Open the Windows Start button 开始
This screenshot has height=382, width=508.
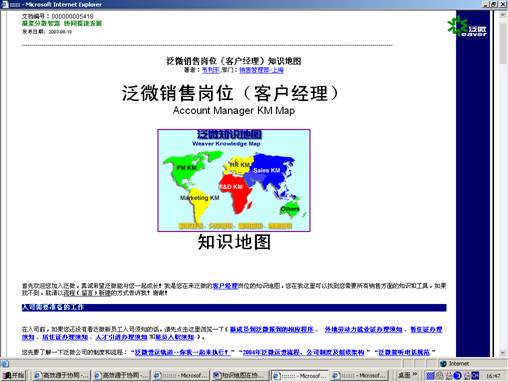coord(14,375)
